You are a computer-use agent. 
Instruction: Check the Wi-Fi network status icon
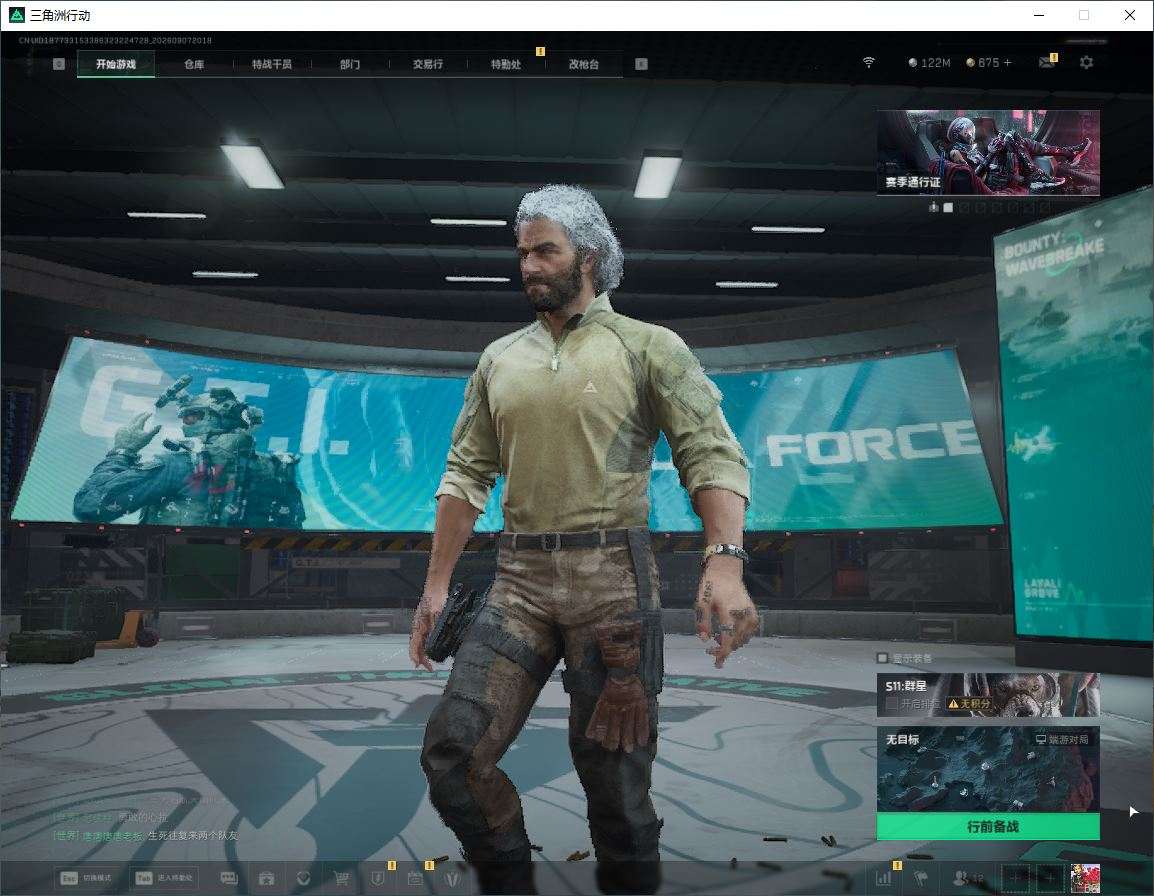[868, 63]
